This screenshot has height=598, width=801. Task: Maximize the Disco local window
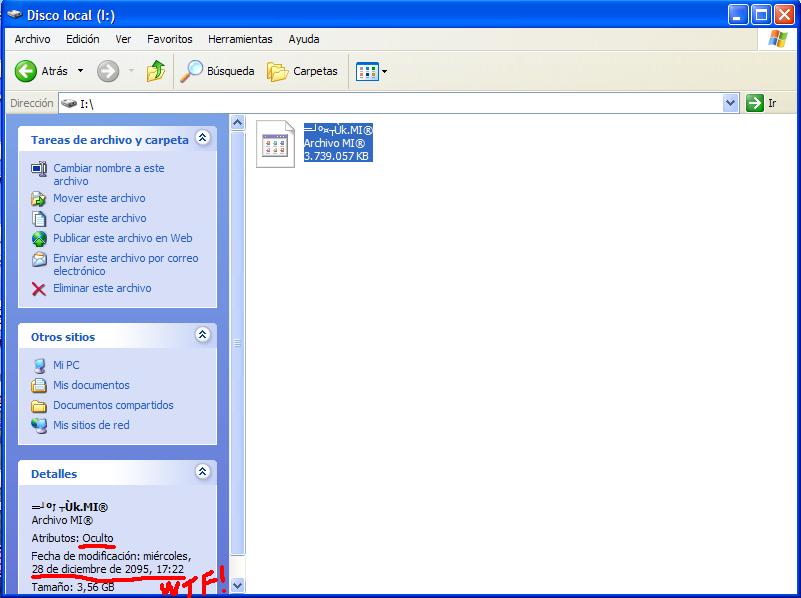pos(761,15)
